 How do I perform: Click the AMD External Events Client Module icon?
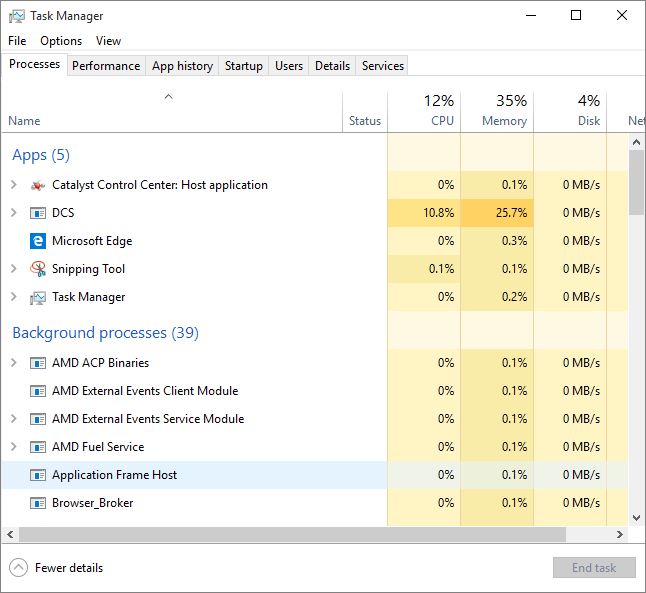point(38,391)
